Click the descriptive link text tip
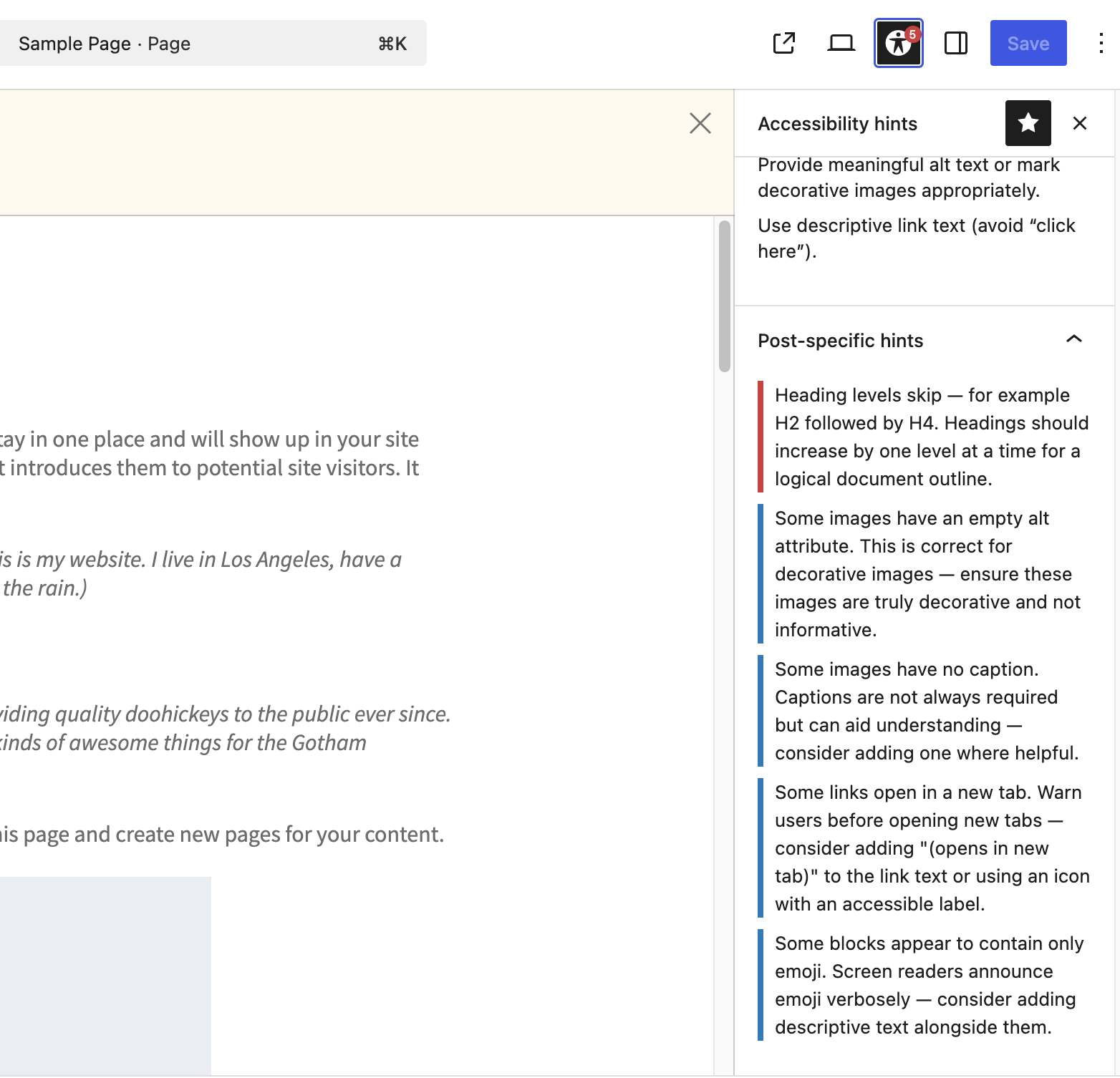 pyautogui.click(x=917, y=238)
